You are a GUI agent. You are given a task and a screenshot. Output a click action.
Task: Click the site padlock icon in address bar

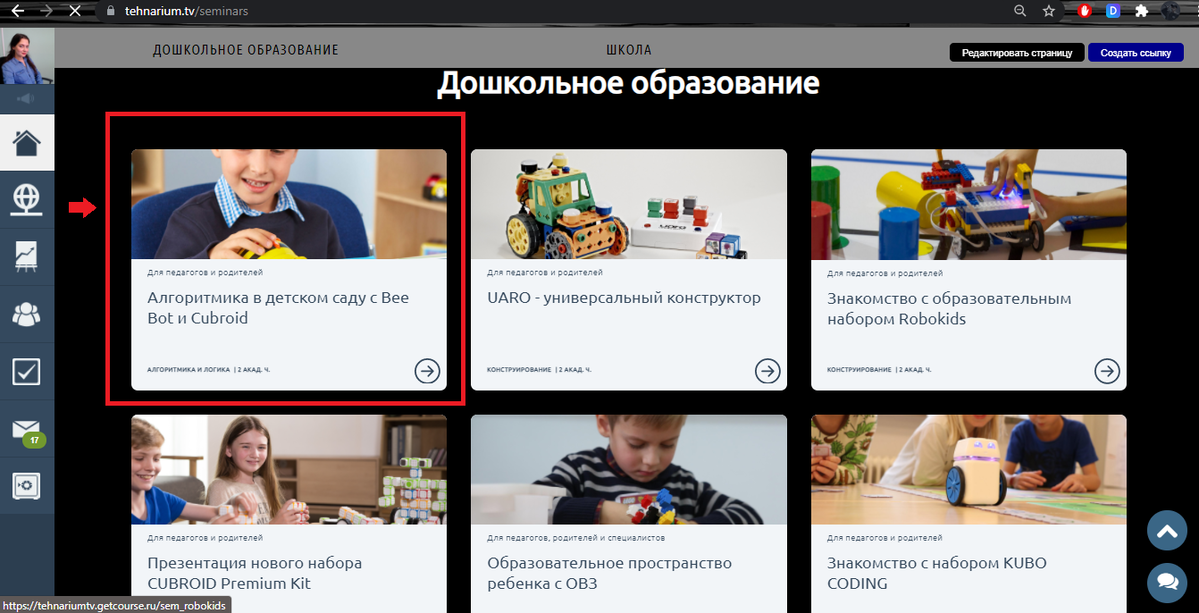pyautogui.click(x=110, y=11)
